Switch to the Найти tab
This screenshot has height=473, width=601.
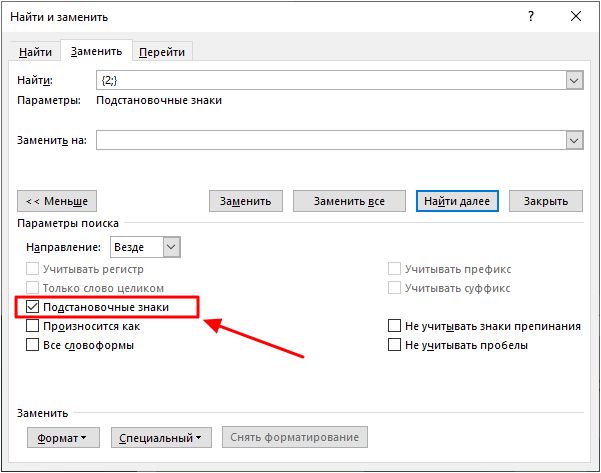35,52
